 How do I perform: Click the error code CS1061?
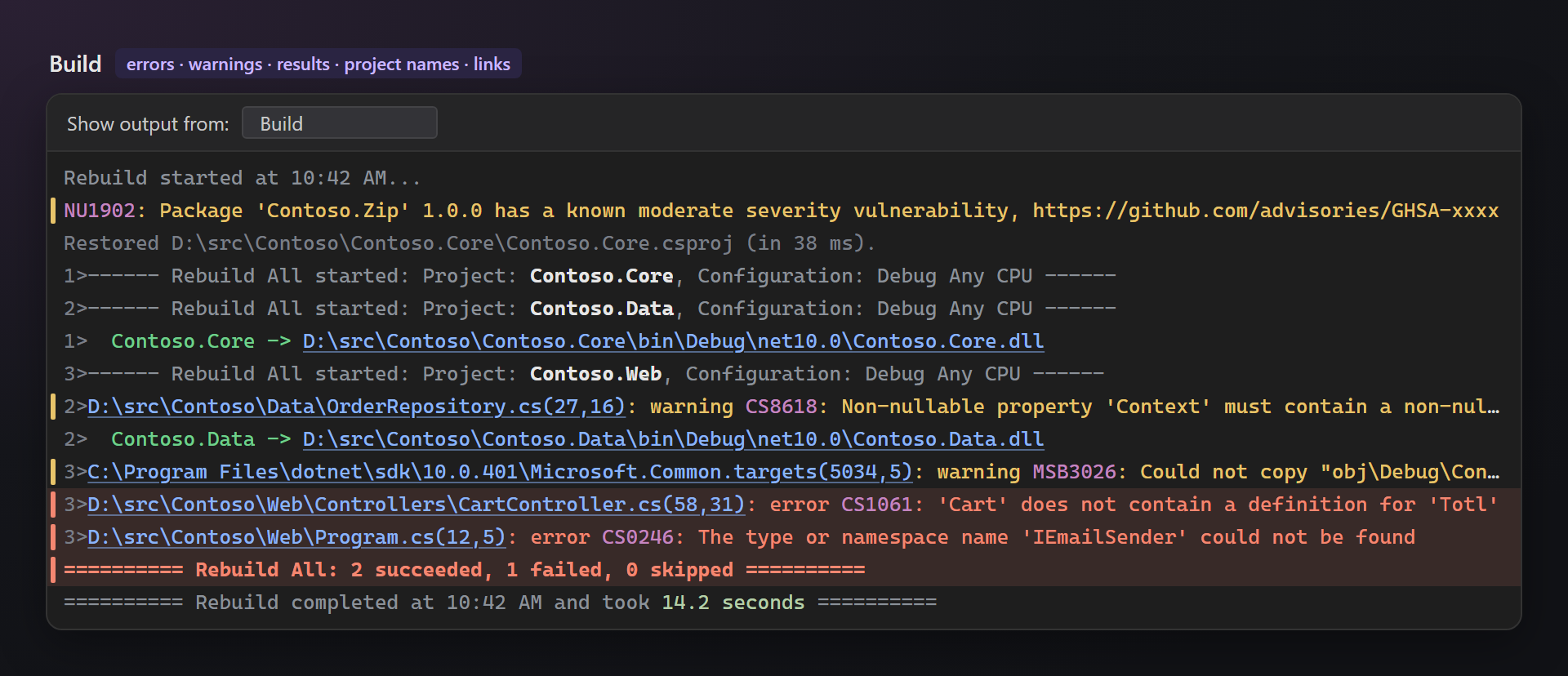pos(877,505)
